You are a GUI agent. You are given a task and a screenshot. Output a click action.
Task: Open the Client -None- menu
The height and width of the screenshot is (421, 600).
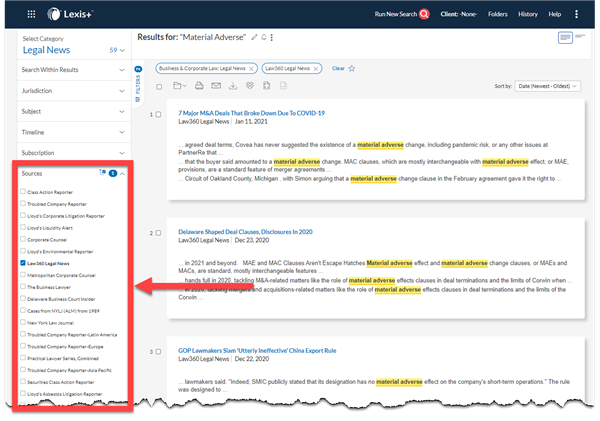tap(458, 14)
